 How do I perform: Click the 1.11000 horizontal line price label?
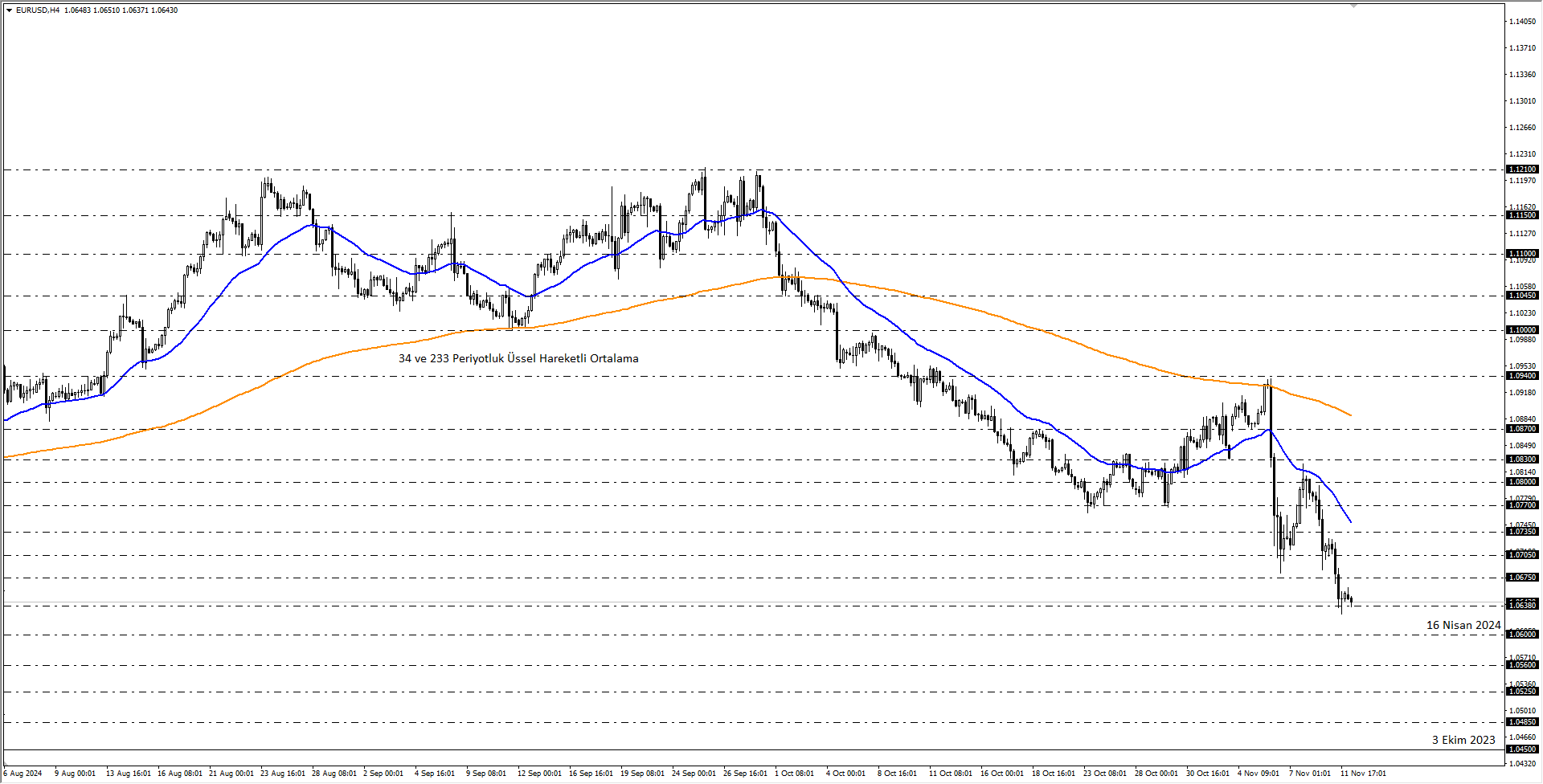click(1522, 254)
